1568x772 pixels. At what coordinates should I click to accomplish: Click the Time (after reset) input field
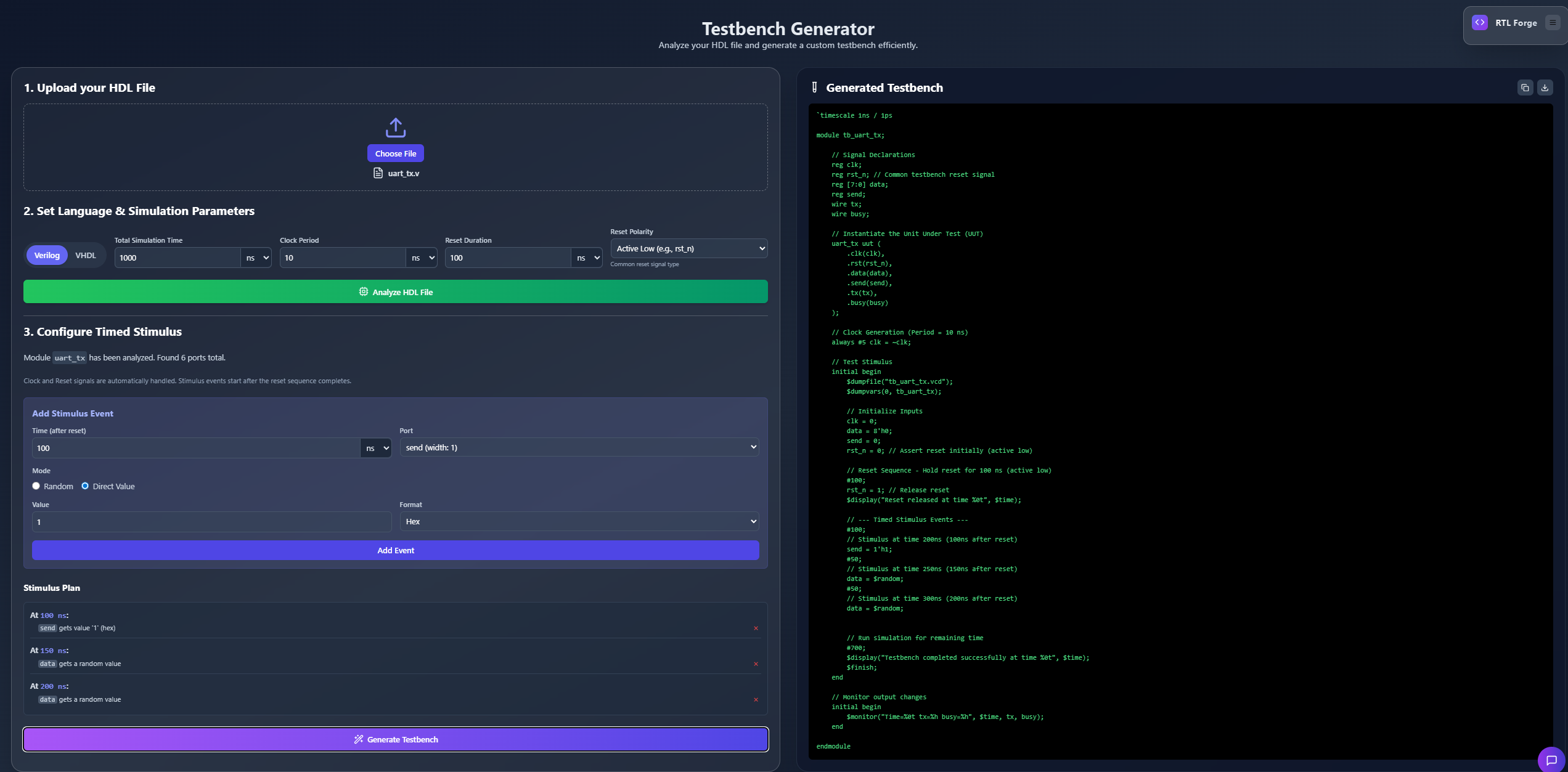(x=196, y=448)
